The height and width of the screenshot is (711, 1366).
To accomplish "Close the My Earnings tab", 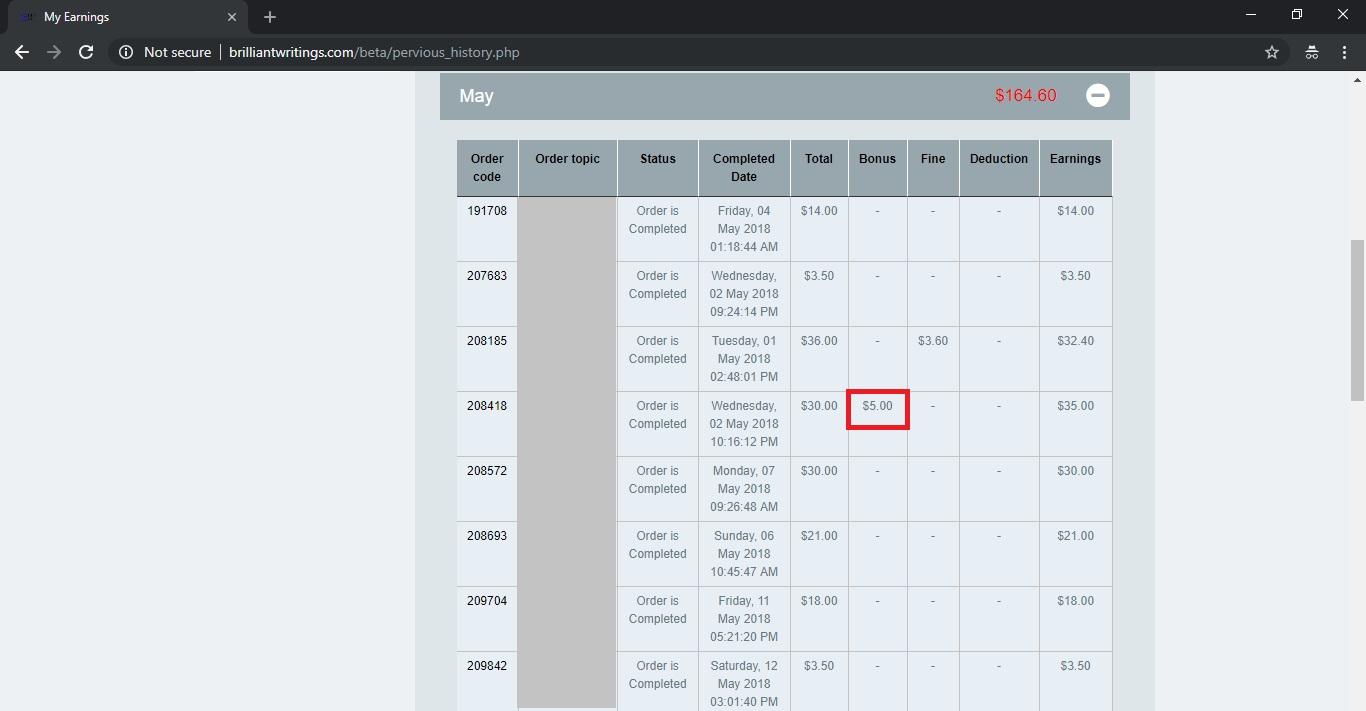I will click(232, 17).
